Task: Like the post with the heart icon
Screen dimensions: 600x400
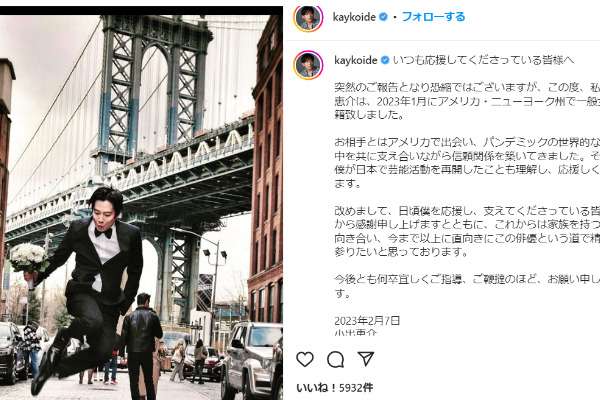Action: click(x=305, y=359)
